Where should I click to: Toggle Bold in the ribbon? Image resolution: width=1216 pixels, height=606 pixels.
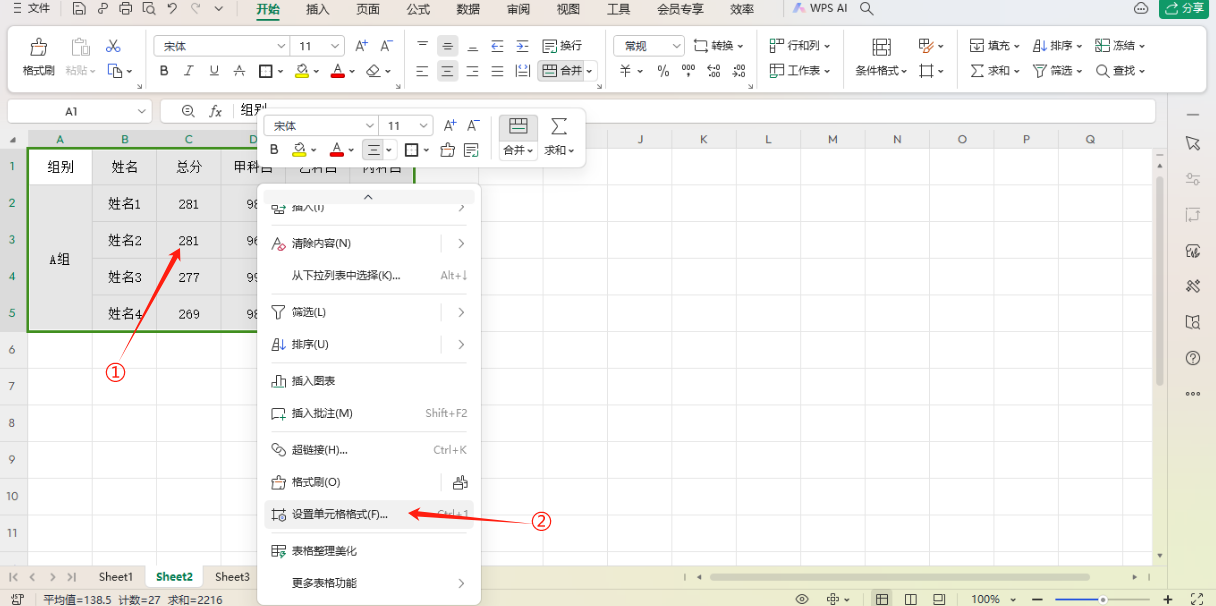point(164,71)
